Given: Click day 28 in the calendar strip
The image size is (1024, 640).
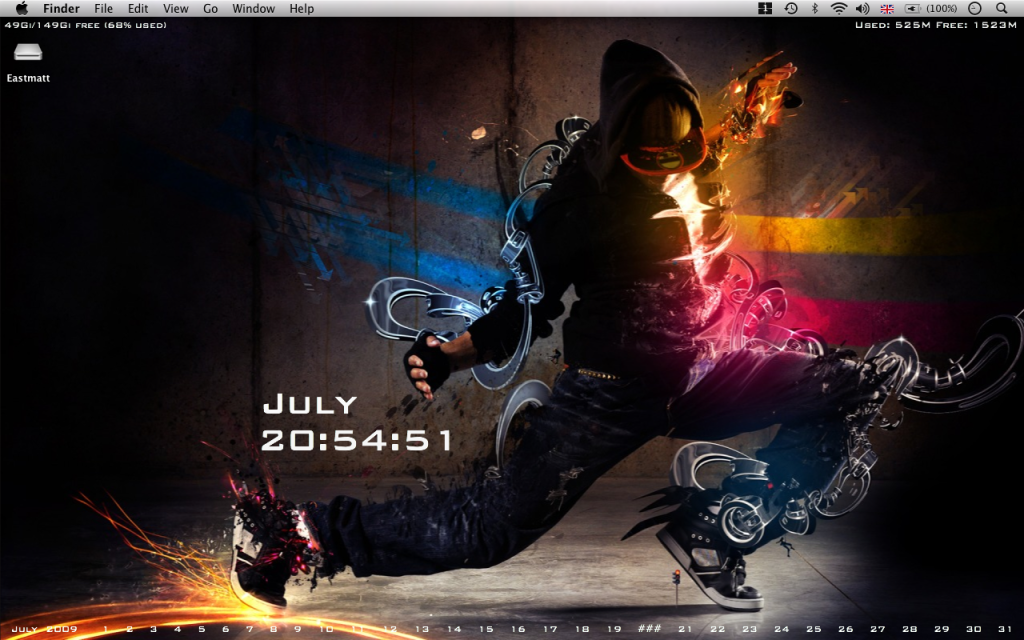Looking at the screenshot, I should tap(910, 629).
